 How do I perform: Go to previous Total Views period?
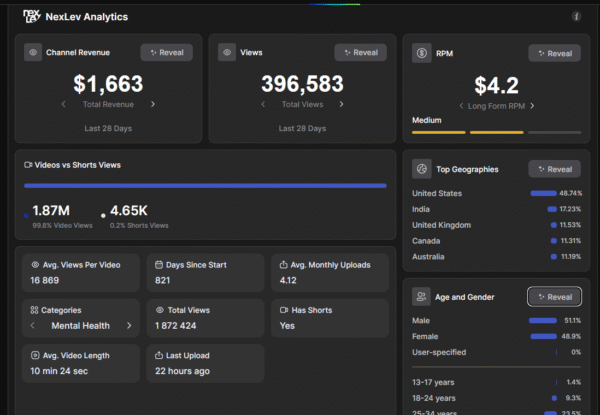[x=257, y=104]
